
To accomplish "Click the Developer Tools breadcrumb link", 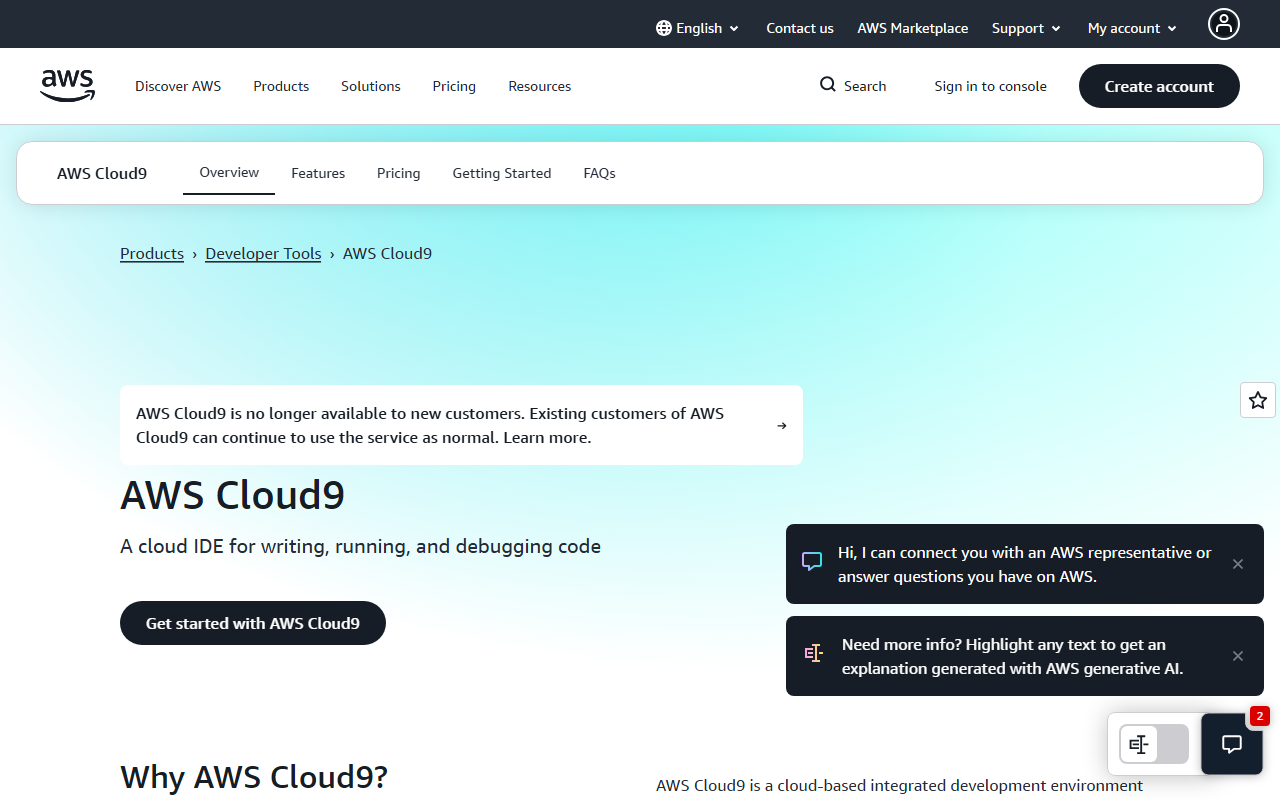I will pos(263,254).
